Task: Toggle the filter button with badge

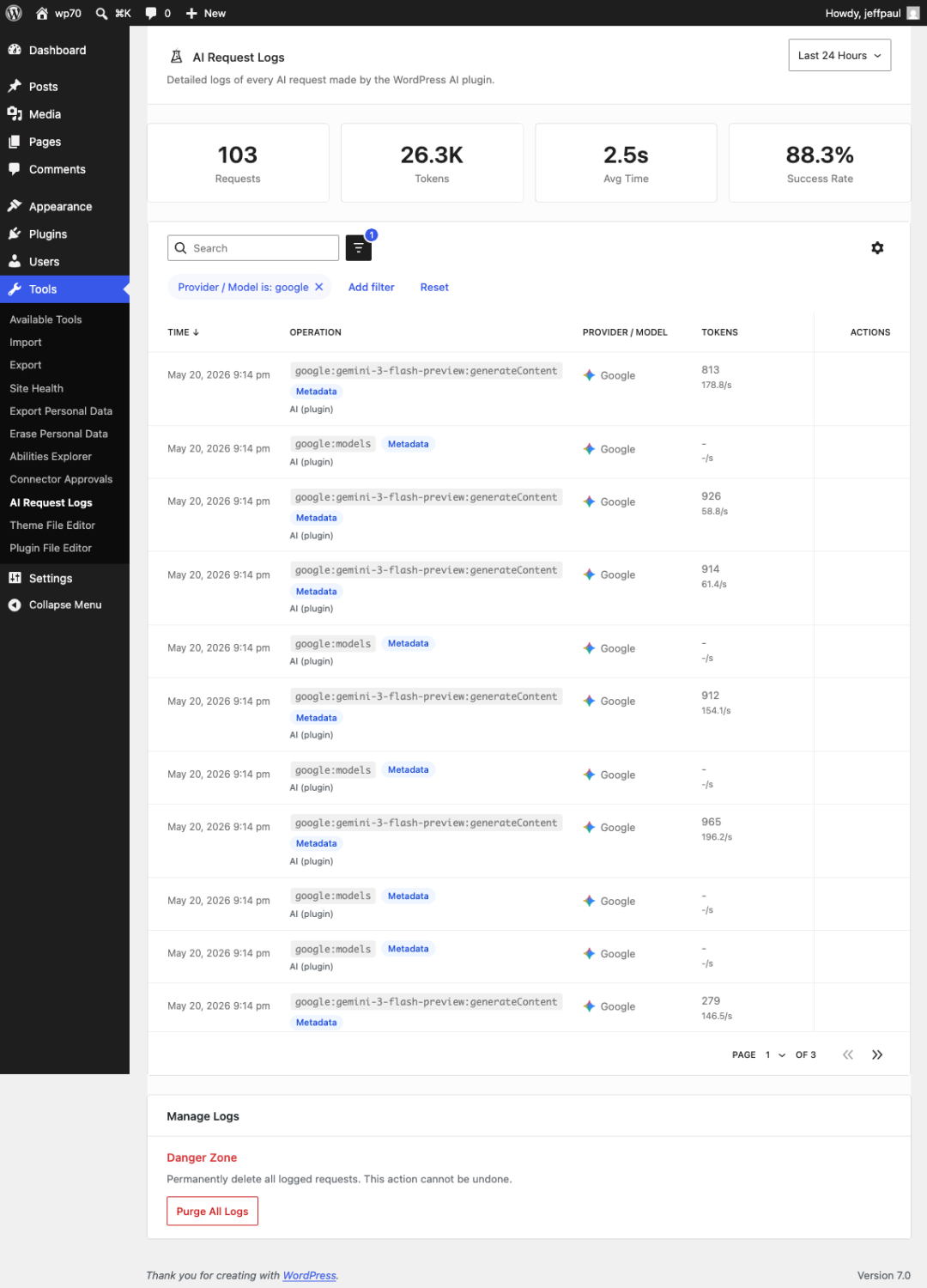Action: (359, 248)
